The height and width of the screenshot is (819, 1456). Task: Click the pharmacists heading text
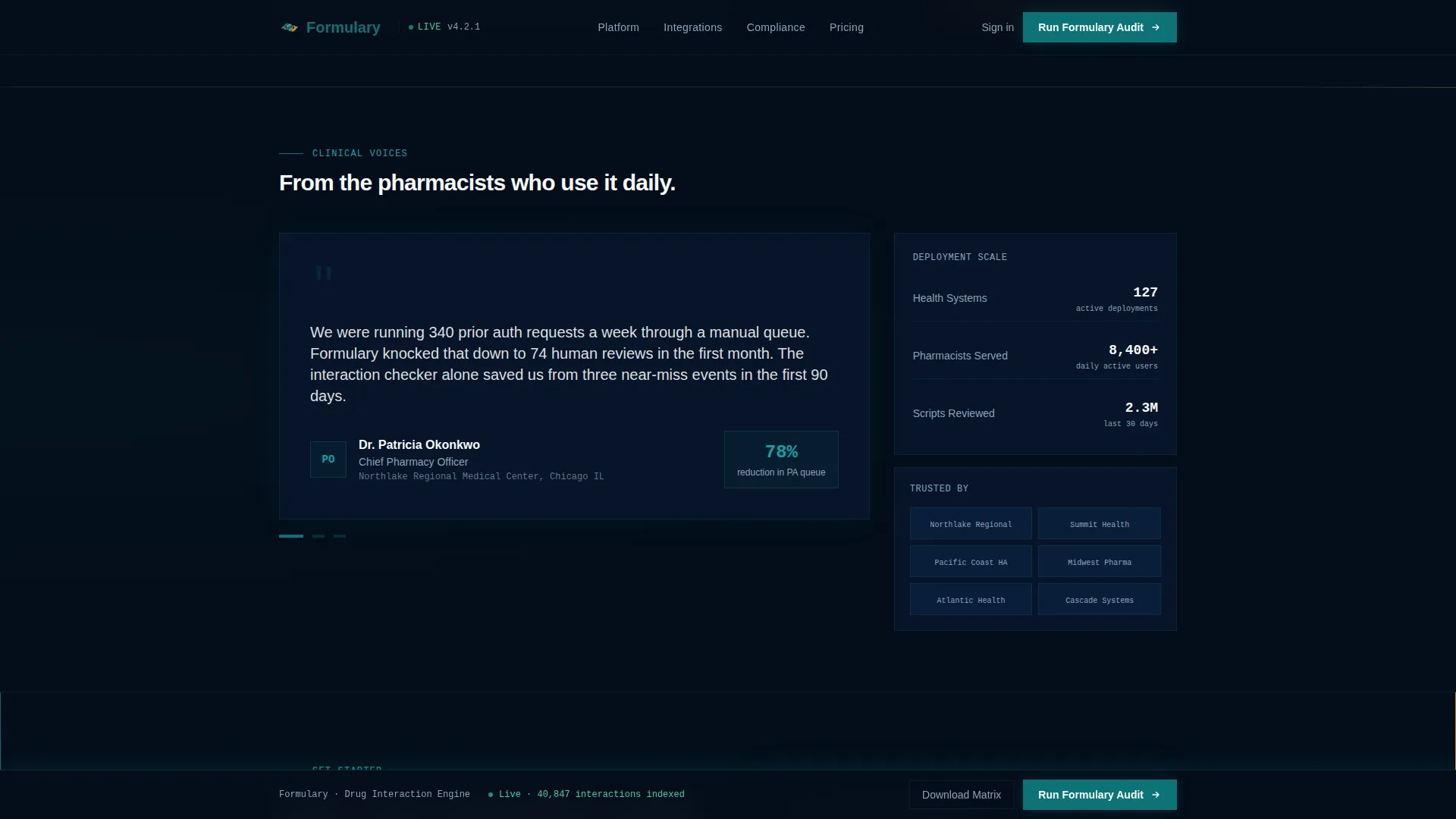477,183
